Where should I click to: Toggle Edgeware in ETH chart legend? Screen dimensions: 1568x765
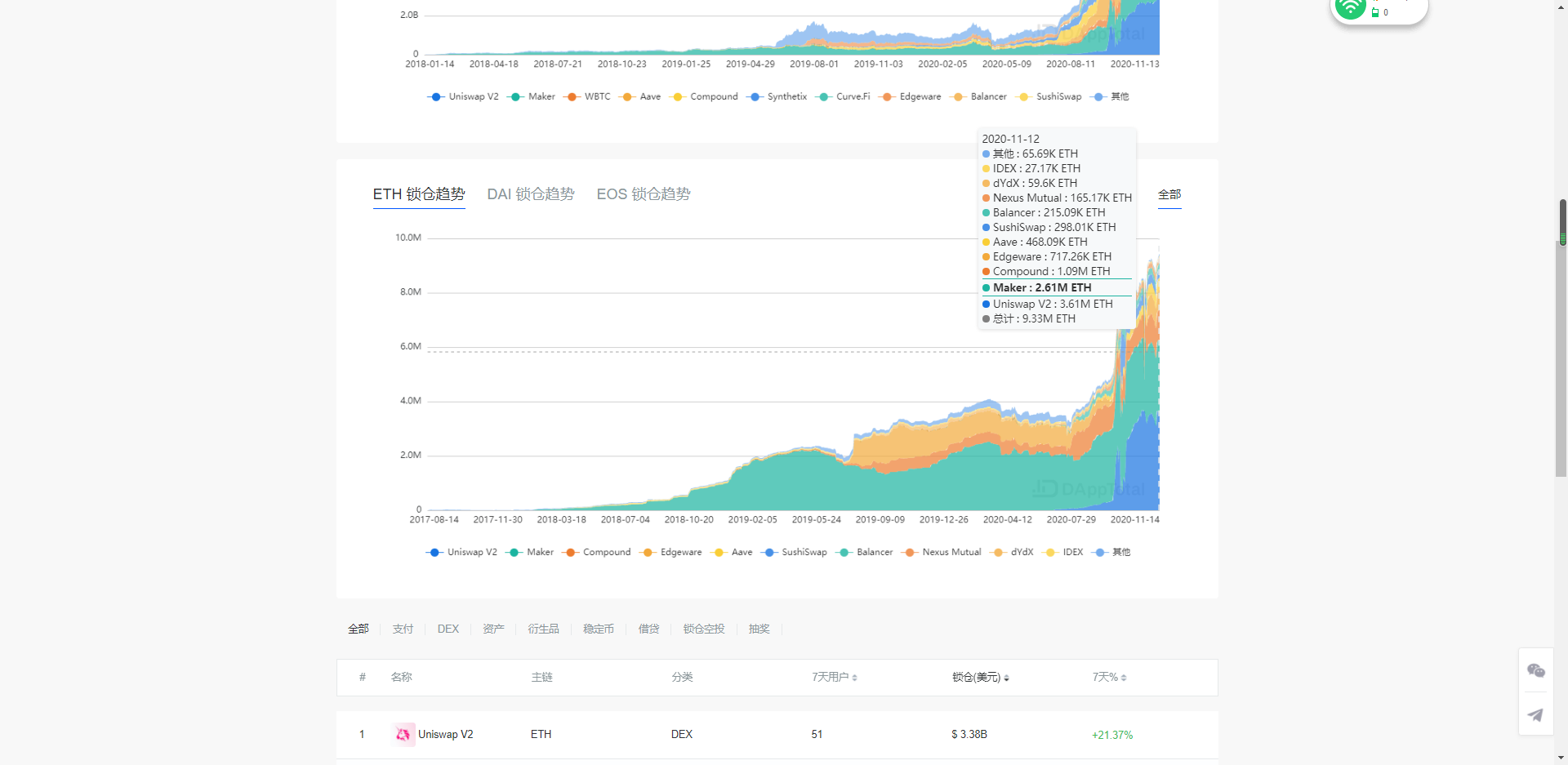click(x=670, y=552)
